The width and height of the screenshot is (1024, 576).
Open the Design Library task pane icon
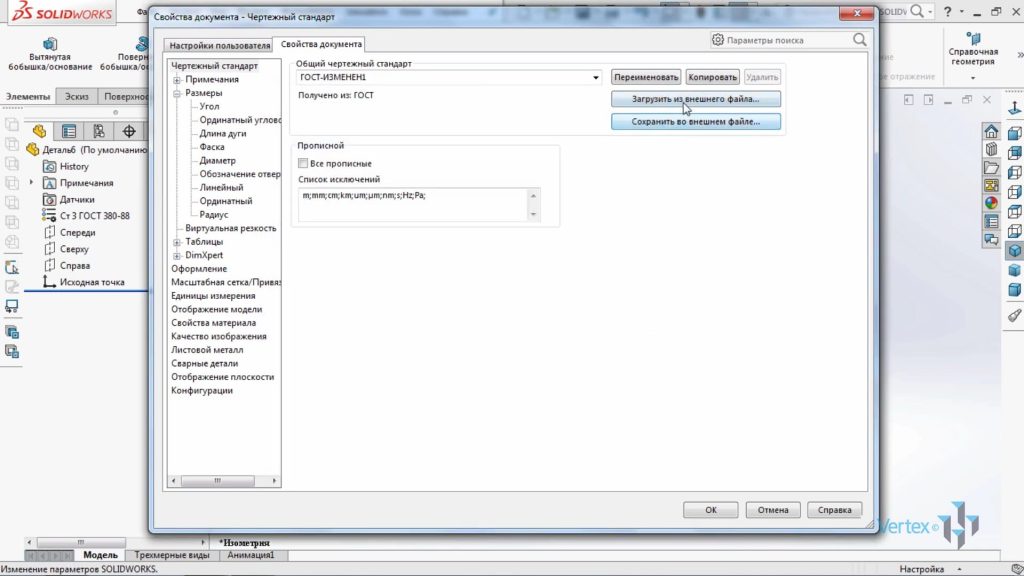[991, 150]
